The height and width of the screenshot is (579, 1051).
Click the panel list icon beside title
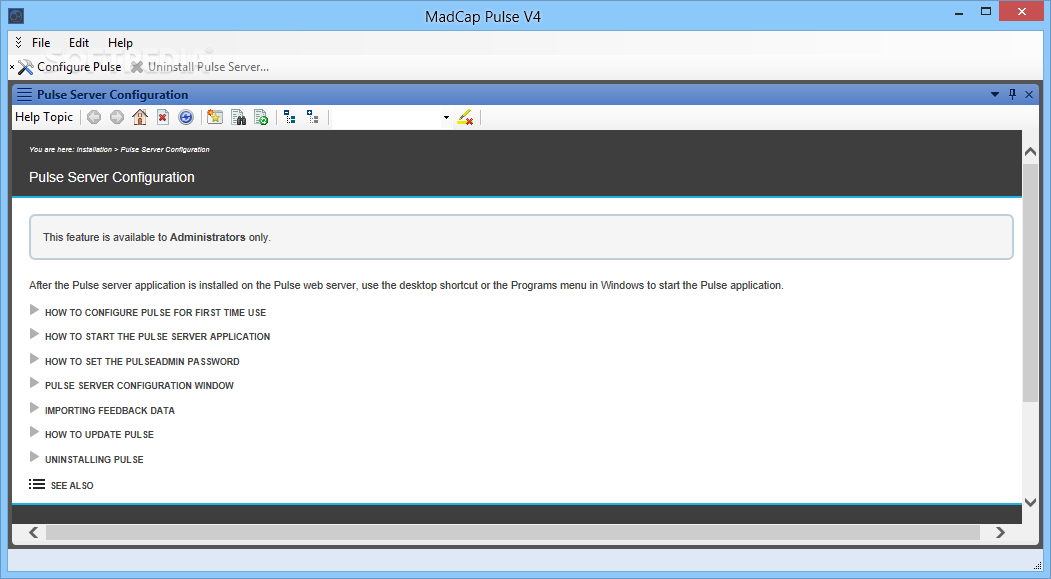click(24, 94)
